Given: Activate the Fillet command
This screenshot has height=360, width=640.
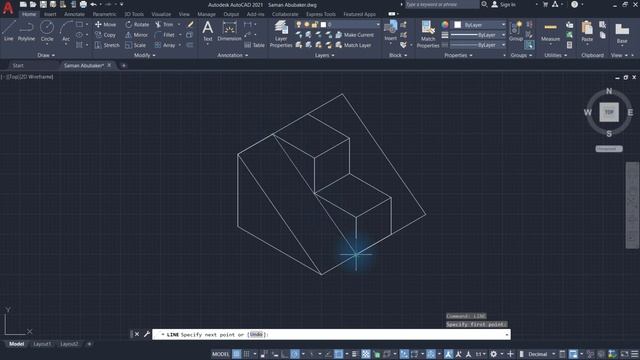Looking at the screenshot, I should (x=165, y=35).
